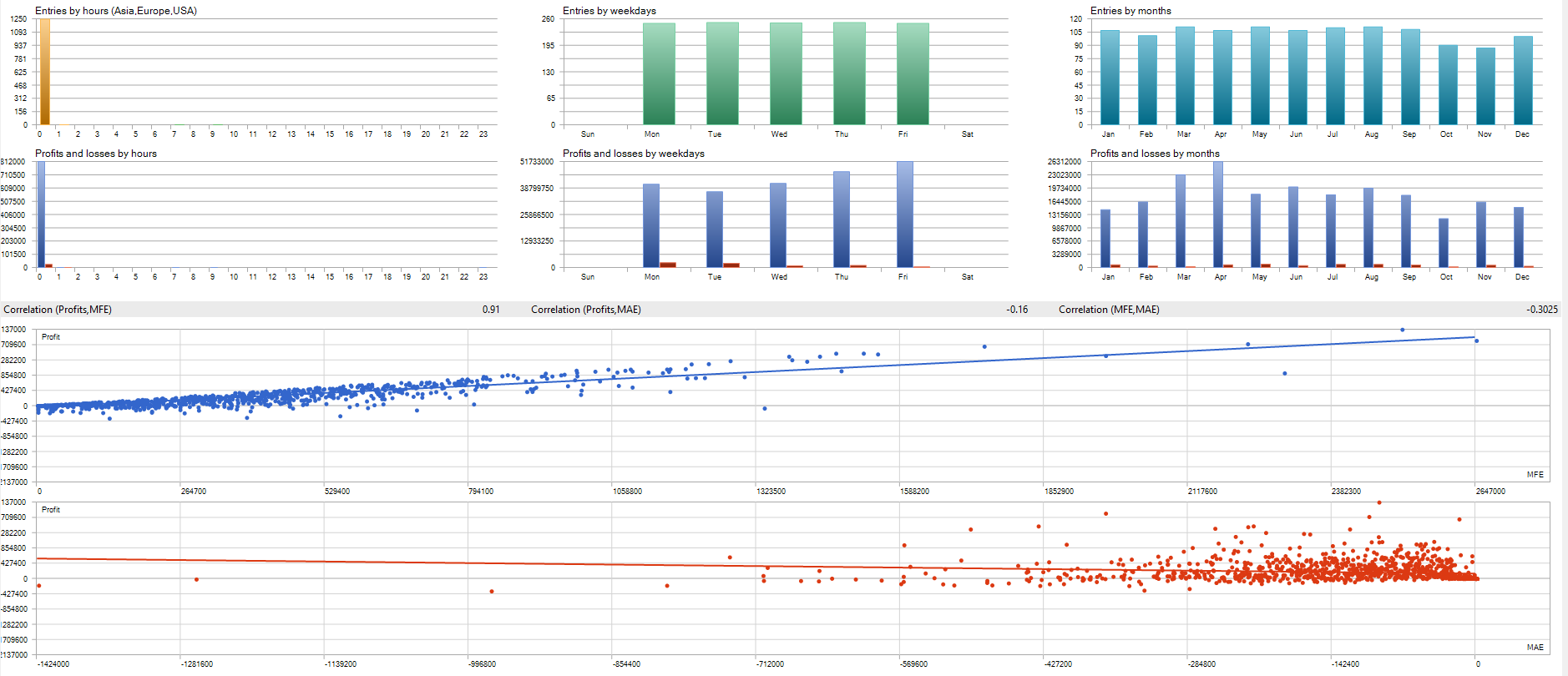Pick the blue Tuesday profit bar by weekdays
The height and width of the screenshot is (676, 1568).
(714, 230)
